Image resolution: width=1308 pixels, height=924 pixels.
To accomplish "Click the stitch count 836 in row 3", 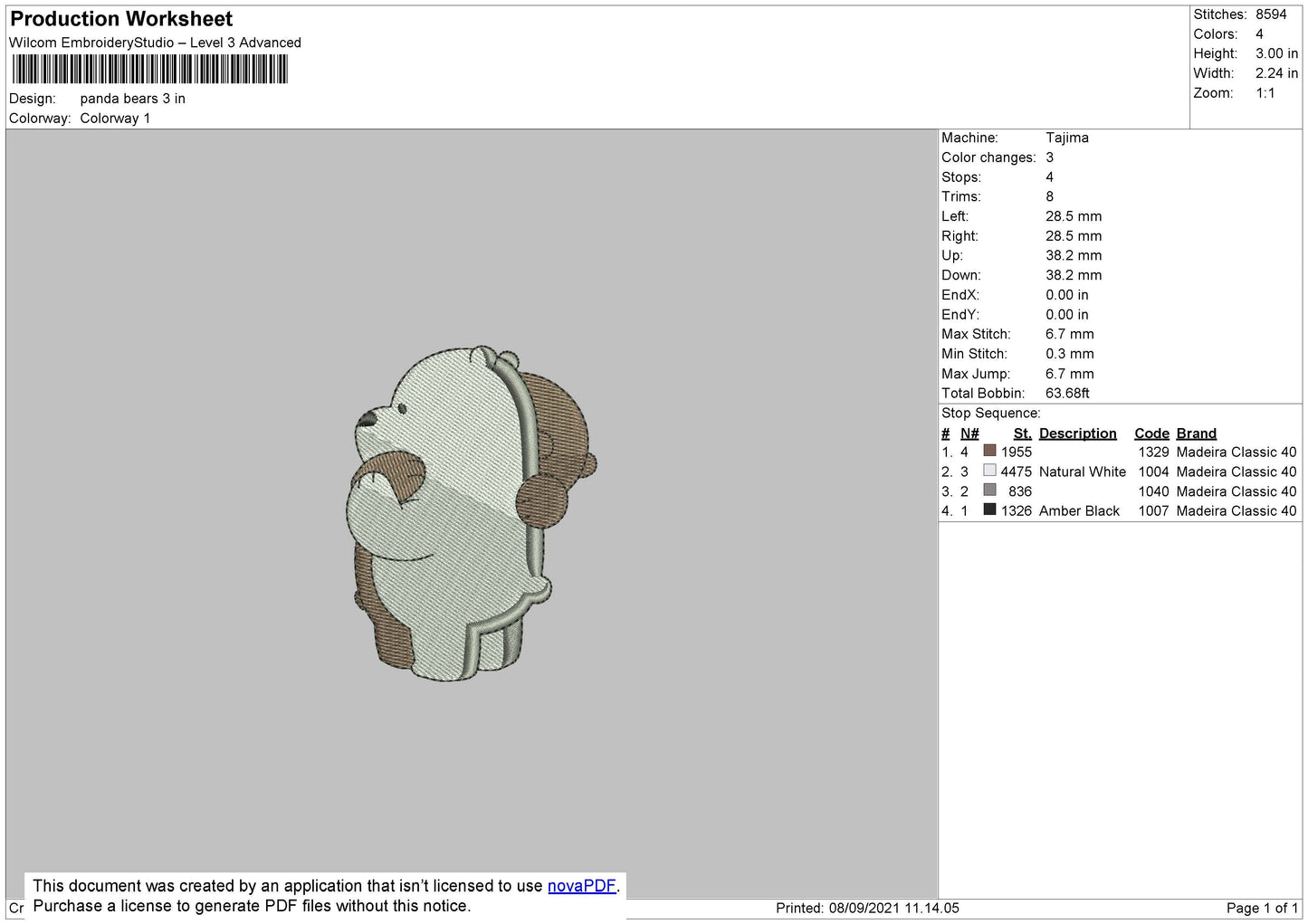I will pos(1019,491).
